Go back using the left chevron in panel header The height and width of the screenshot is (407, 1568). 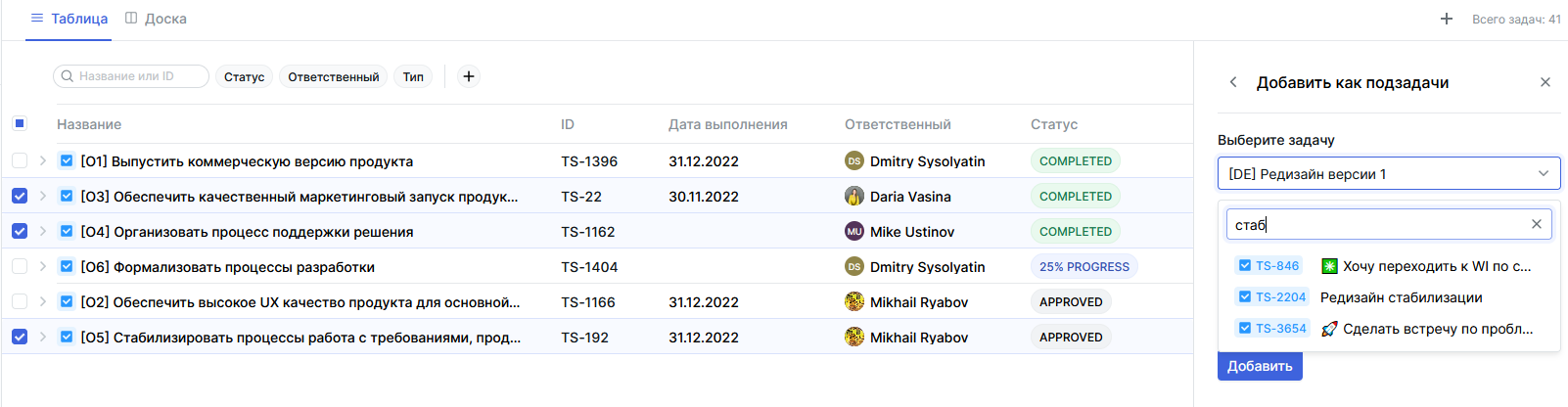tap(1233, 82)
